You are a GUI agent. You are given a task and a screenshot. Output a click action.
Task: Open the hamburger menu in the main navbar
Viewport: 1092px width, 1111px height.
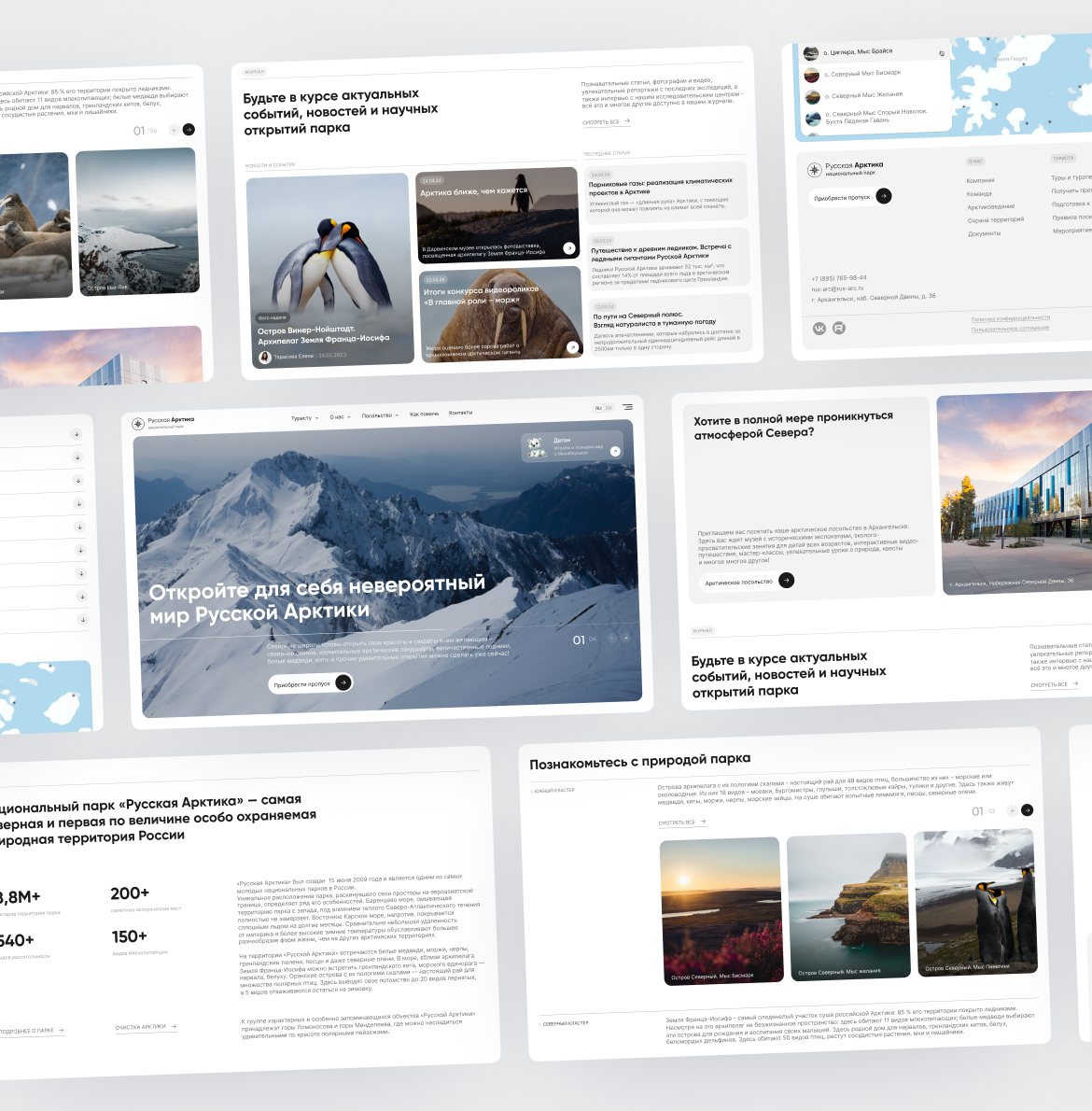click(628, 408)
